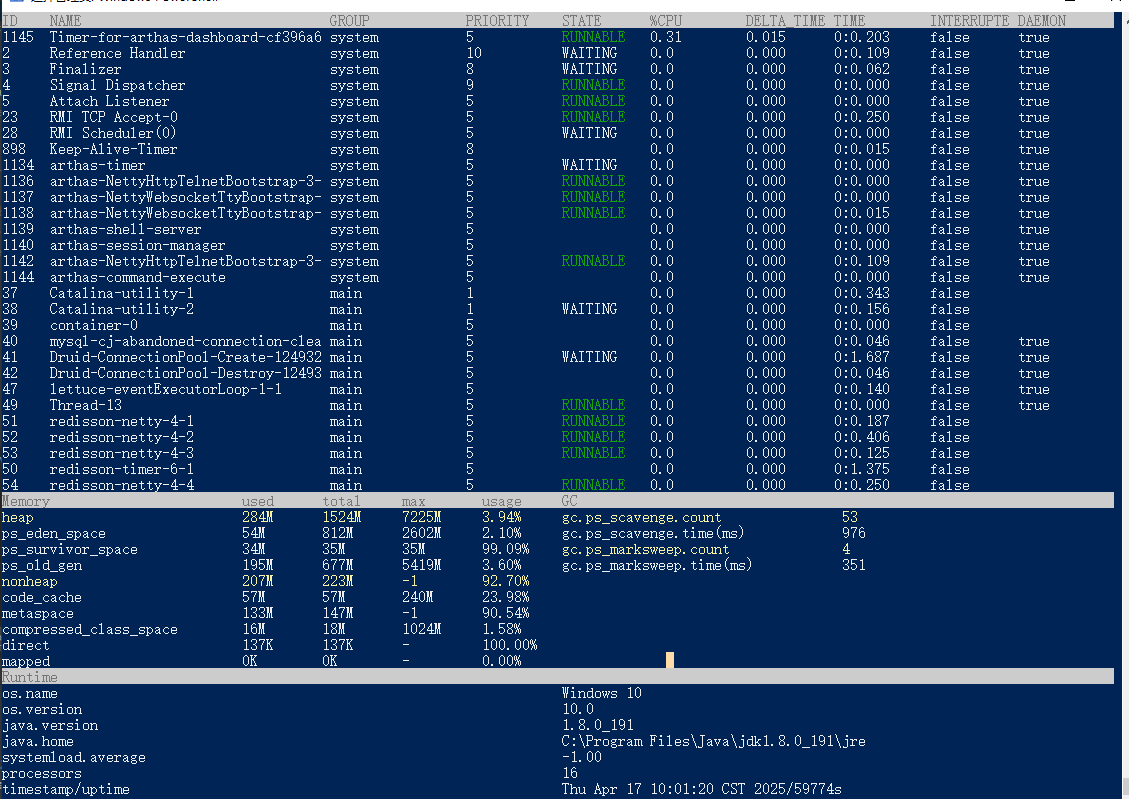The width and height of the screenshot is (1129, 799).
Task: Select the redisson-timer-6-1 thread name
Action: click(121, 469)
